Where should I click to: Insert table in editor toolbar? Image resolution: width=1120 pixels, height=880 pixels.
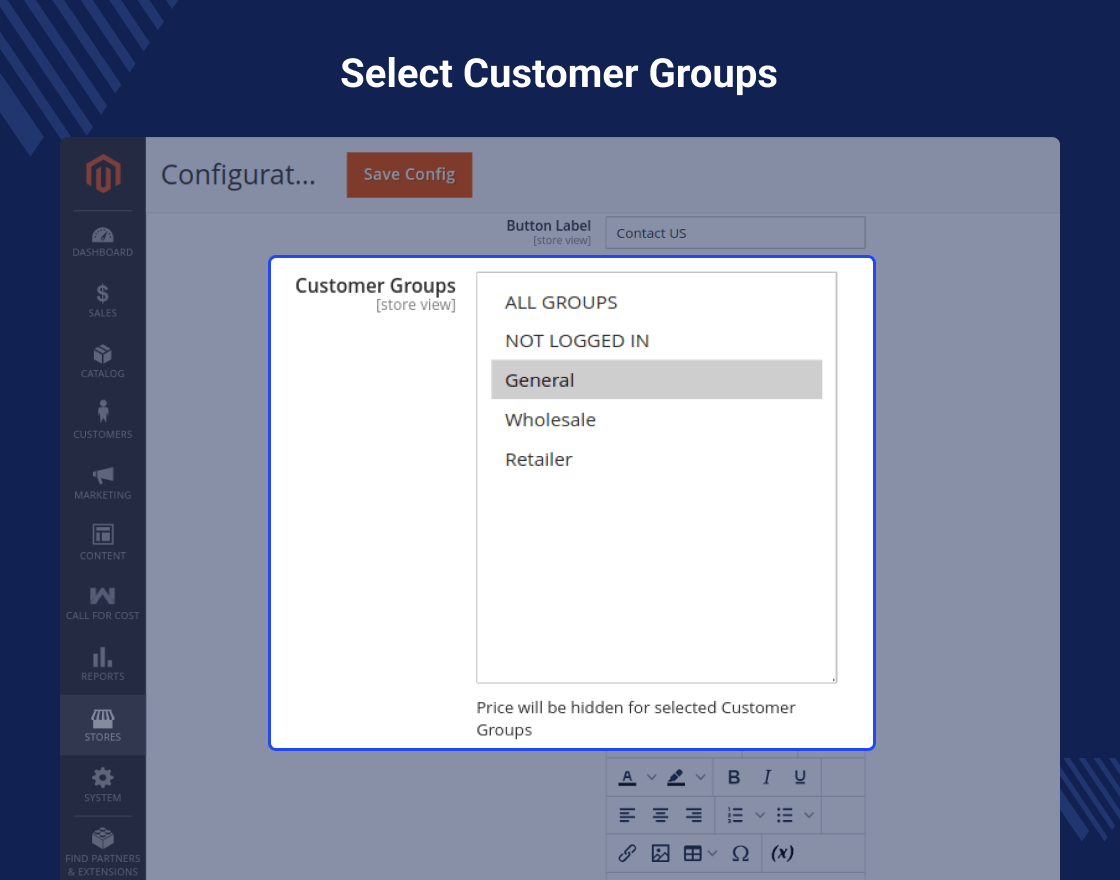(x=693, y=853)
